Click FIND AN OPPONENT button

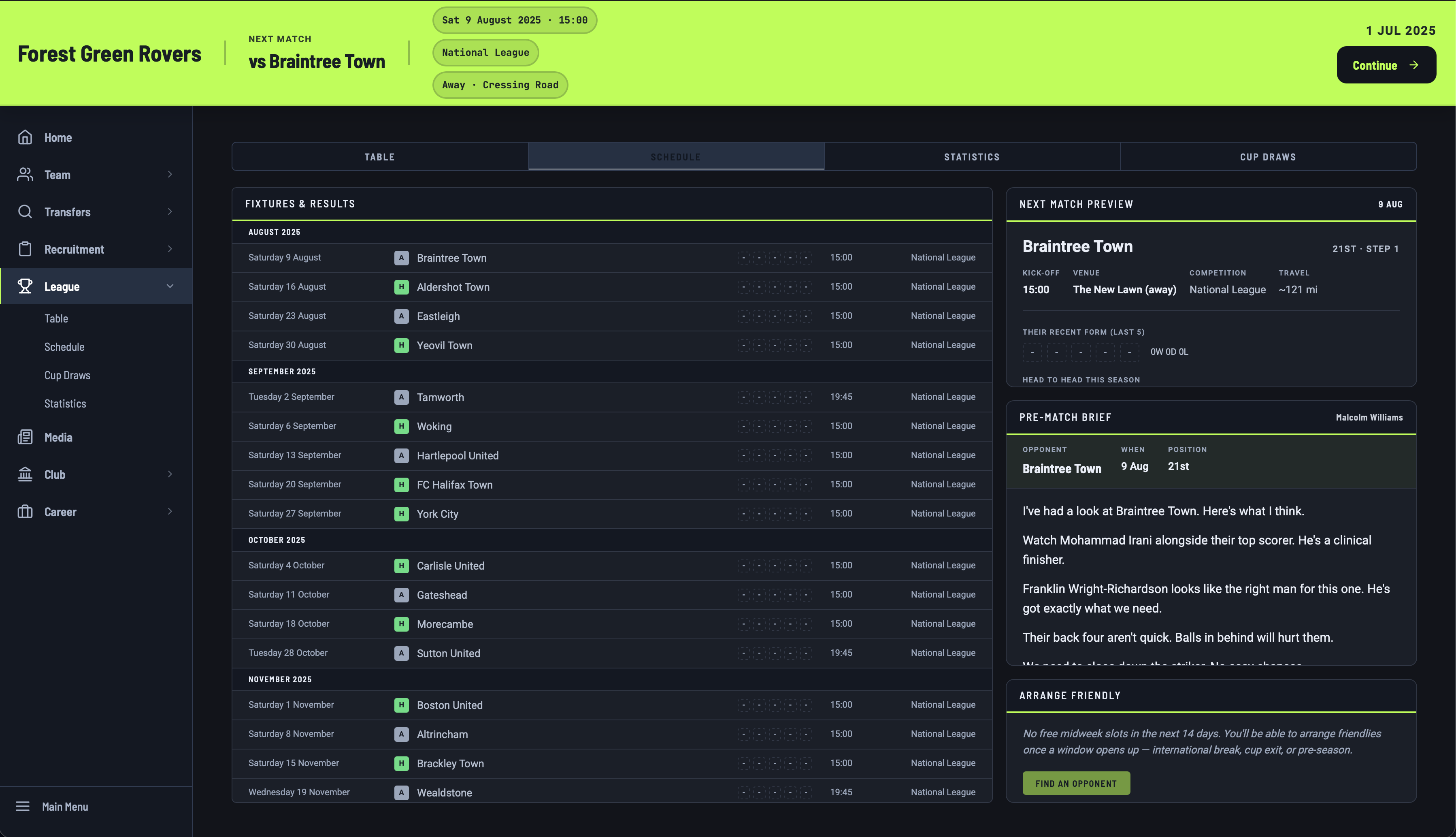coord(1076,783)
